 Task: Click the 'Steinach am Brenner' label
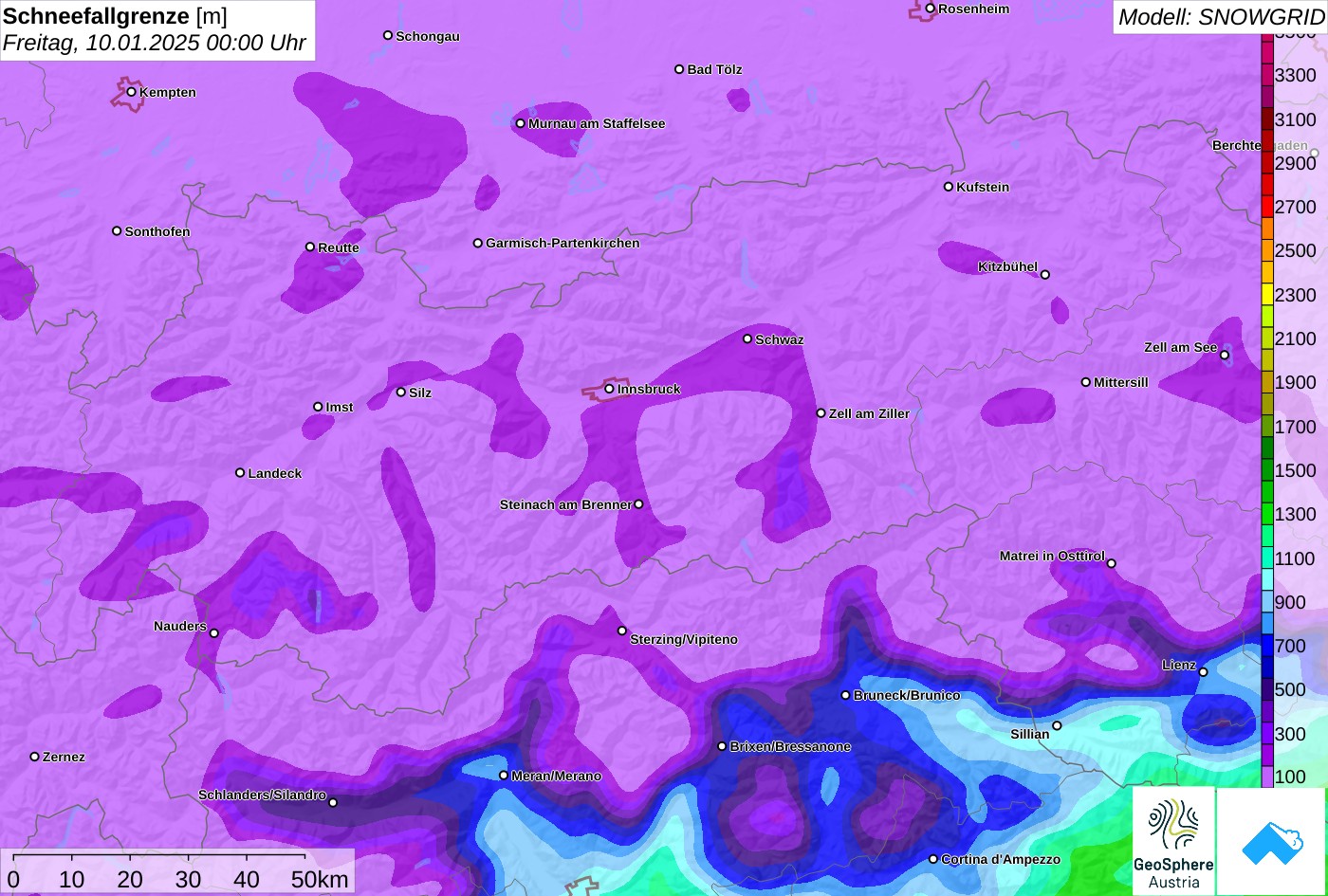[565, 505]
